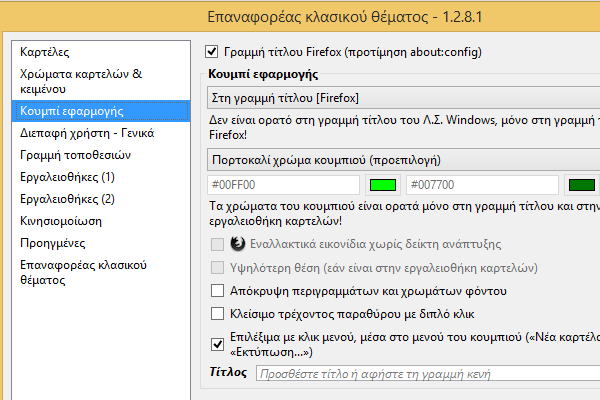Enable Κλείσιμο τρέχοντος παραθύρου με διπλό κλικ

pyautogui.click(x=217, y=314)
